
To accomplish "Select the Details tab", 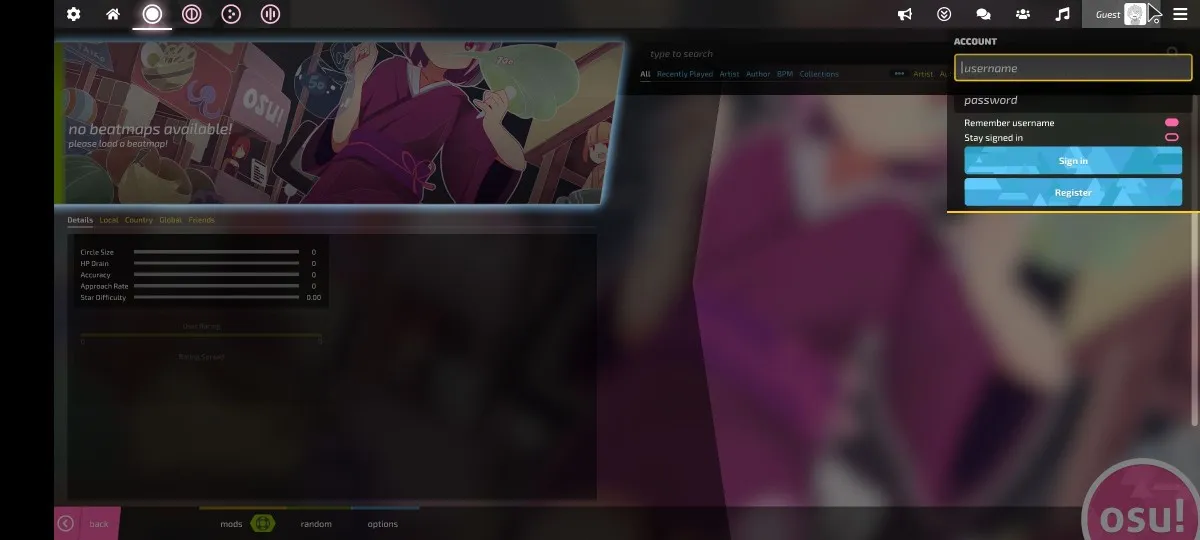I will click(80, 220).
